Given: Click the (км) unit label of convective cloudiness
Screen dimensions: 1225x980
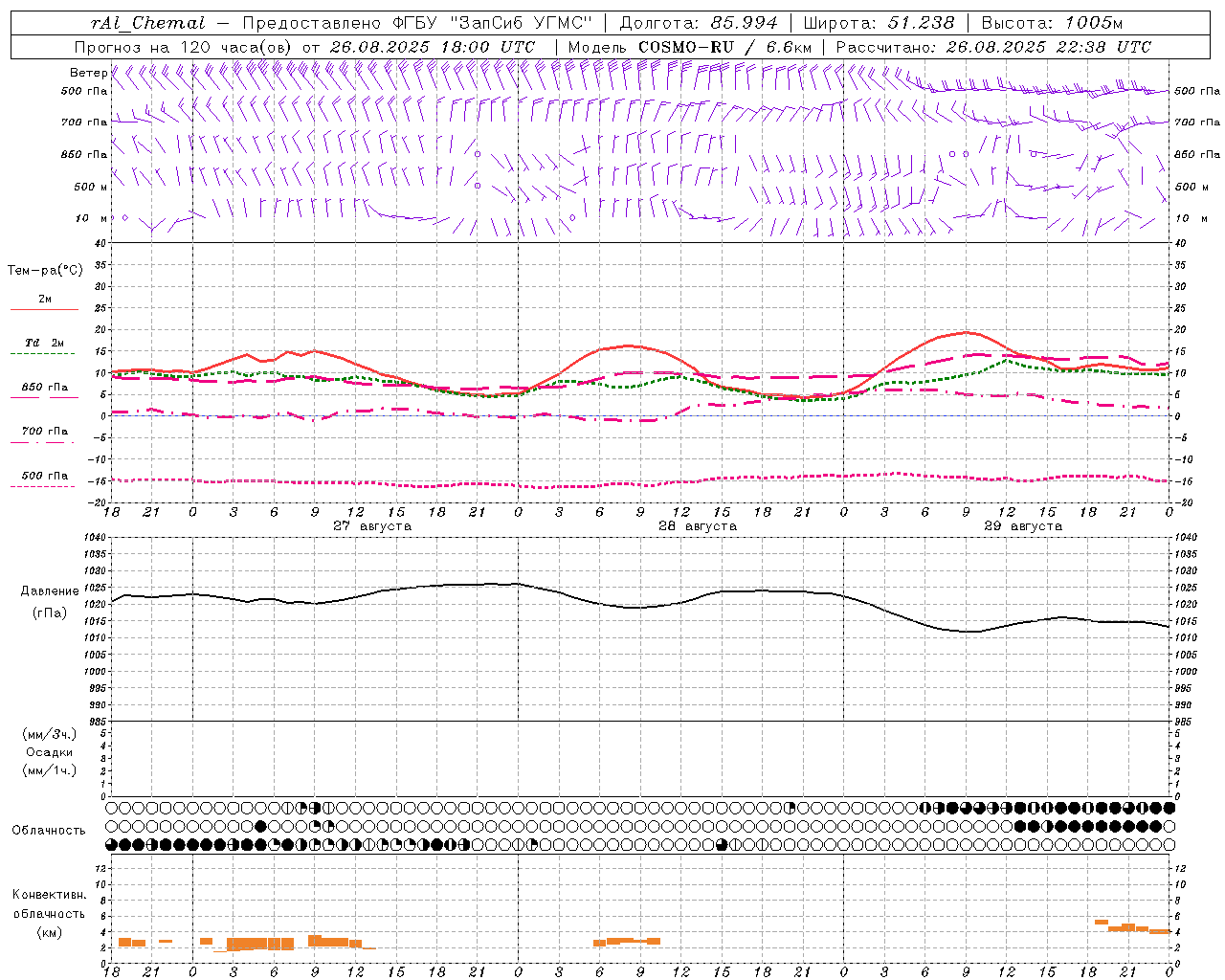Looking at the screenshot, I should click(x=49, y=931).
